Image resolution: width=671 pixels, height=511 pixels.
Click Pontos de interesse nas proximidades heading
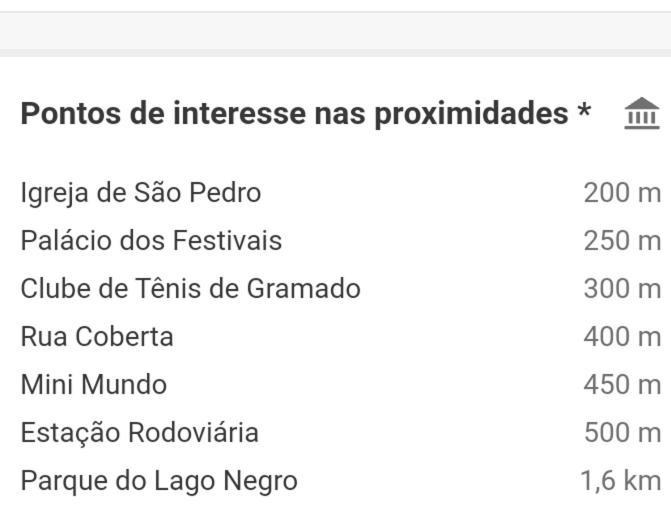[294, 114]
